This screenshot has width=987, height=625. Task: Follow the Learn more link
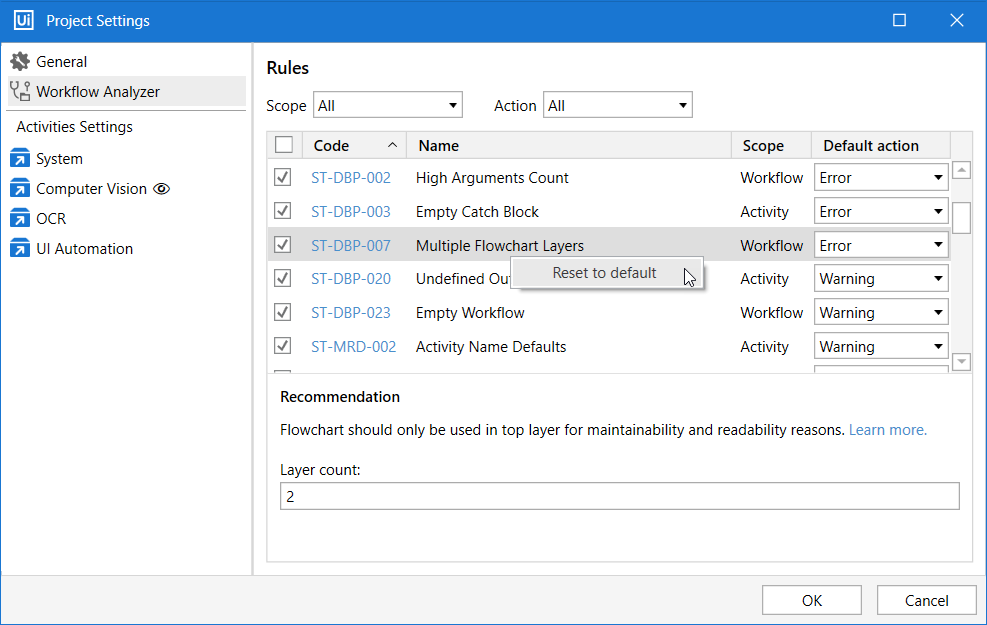click(887, 430)
